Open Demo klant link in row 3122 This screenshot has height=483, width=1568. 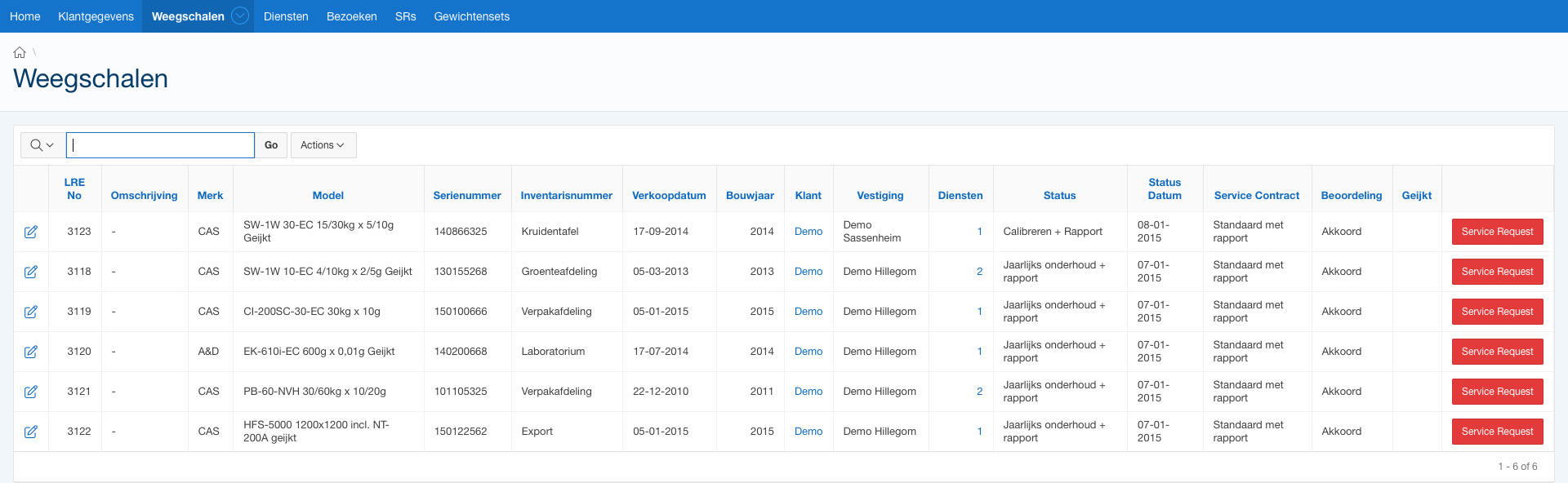808,432
